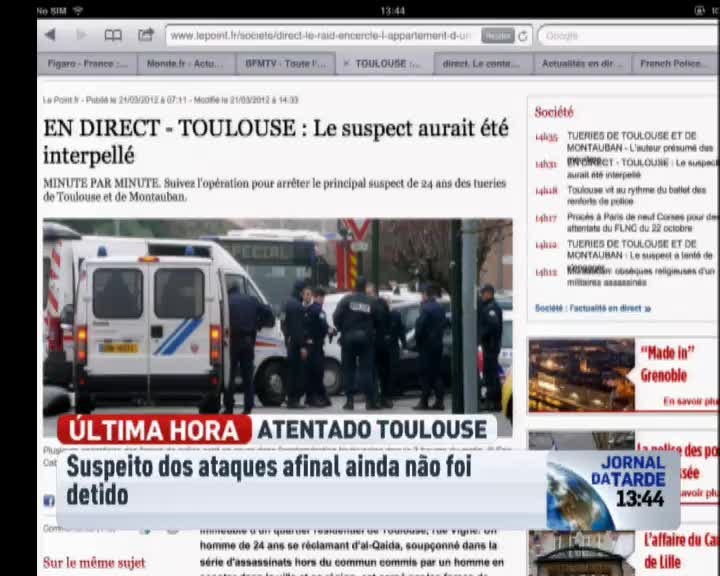Tap the Safari forward arrow
The image size is (720, 576).
point(82,35)
